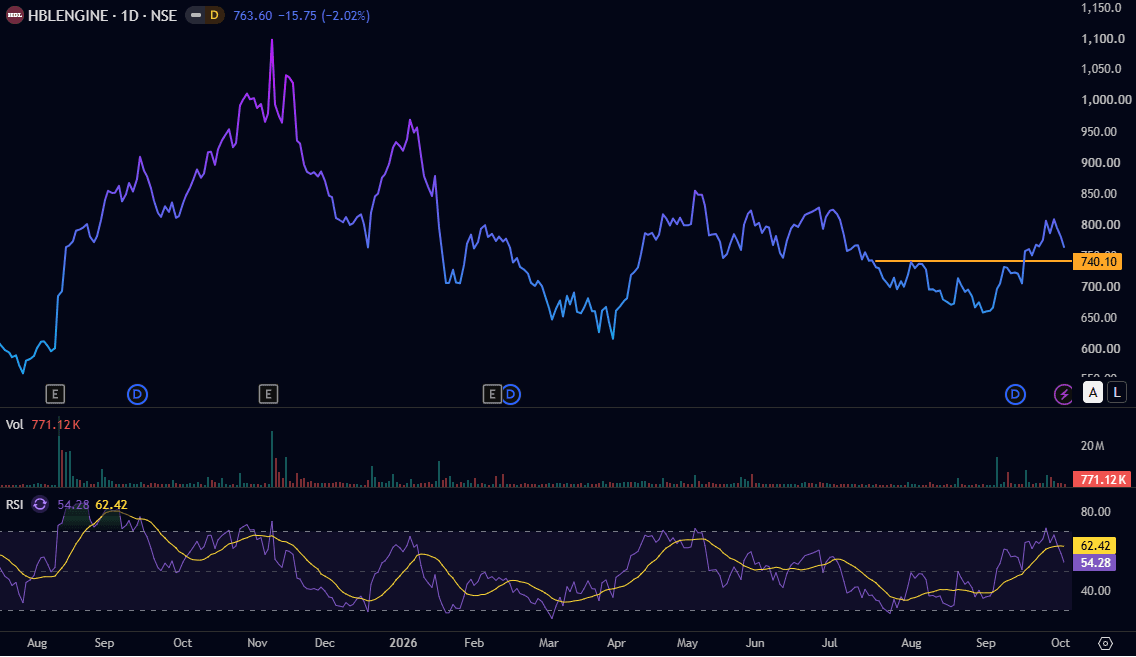Click the RSI circular refresh icon
This screenshot has height=657, width=1136.
[40, 504]
